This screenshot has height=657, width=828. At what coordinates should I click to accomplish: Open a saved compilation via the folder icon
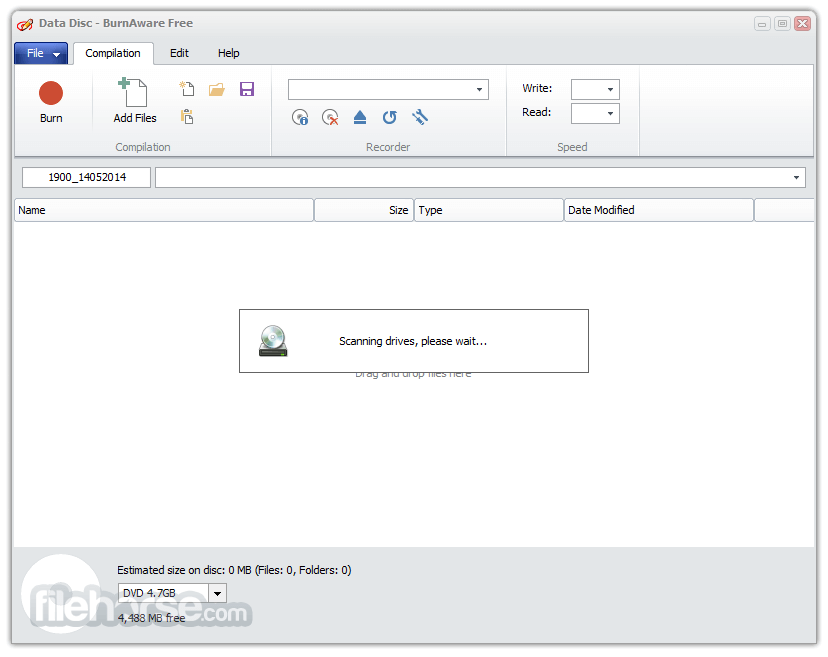click(217, 89)
